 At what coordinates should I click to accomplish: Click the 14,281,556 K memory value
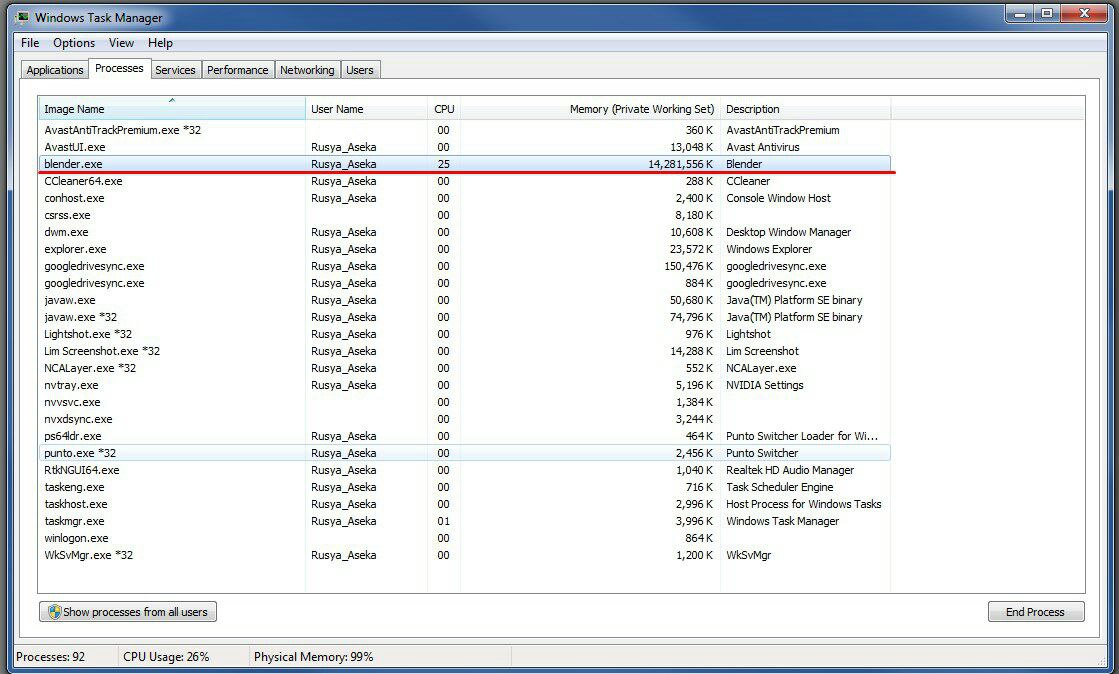[680, 164]
